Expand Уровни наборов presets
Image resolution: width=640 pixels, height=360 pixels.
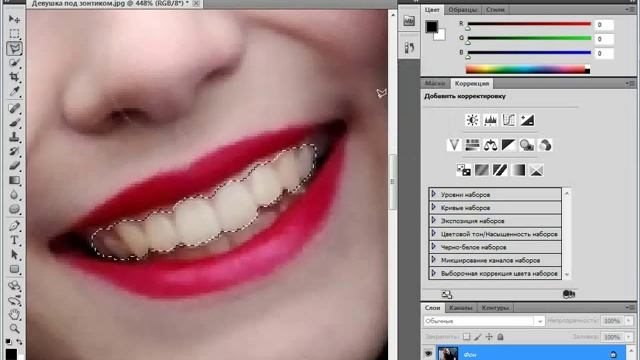[433, 194]
